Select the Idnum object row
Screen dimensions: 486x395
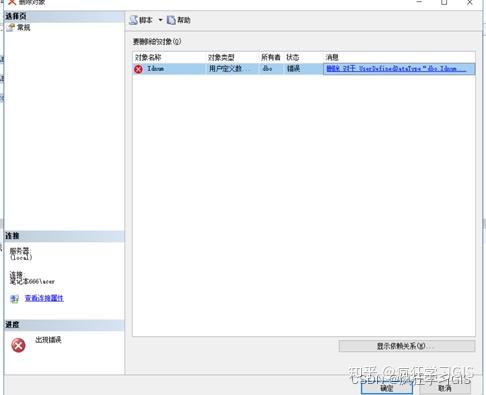(304, 69)
